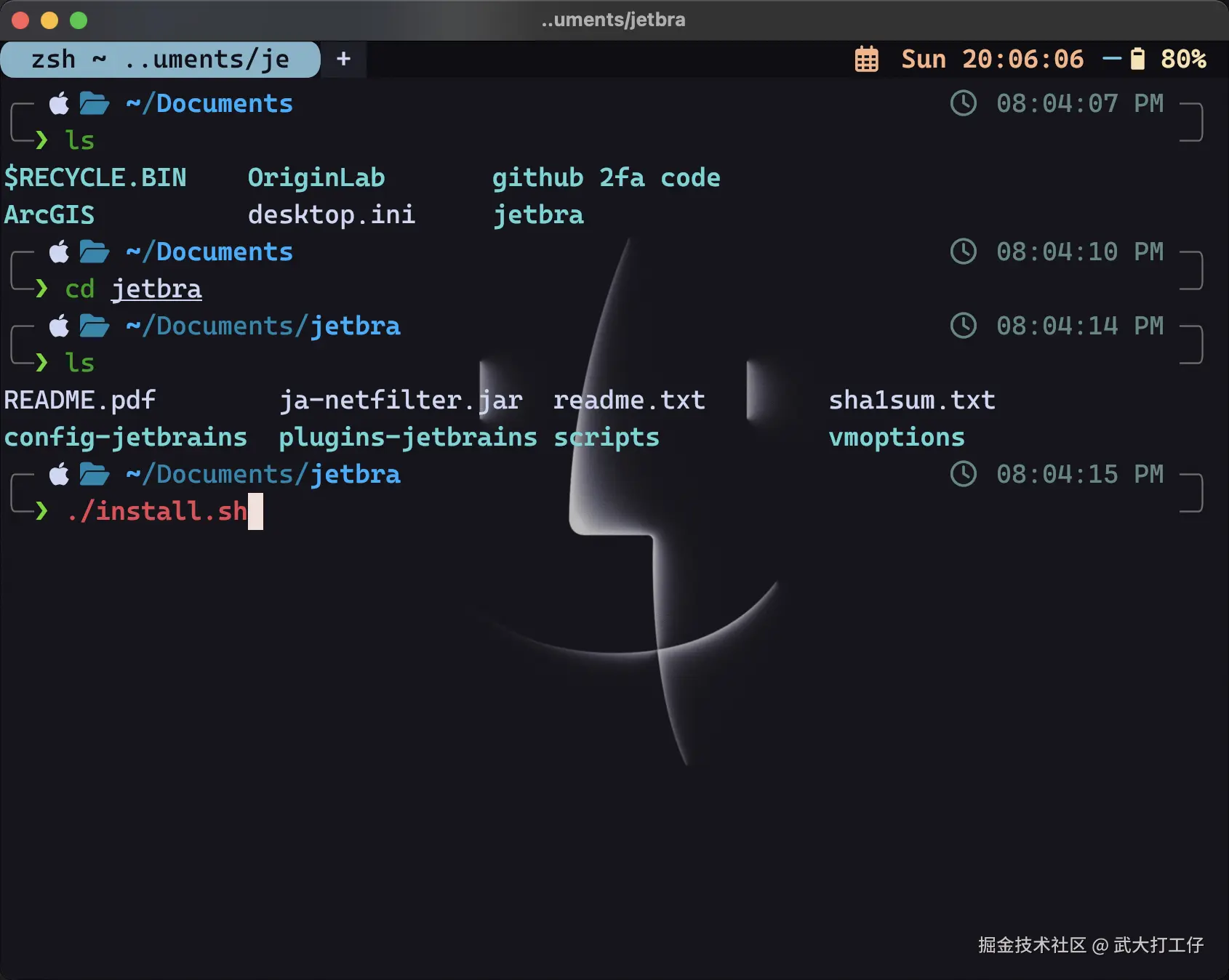
Task: Click the folder icon on the 08:04:14 PM prompt
Action: (x=95, y=326)
